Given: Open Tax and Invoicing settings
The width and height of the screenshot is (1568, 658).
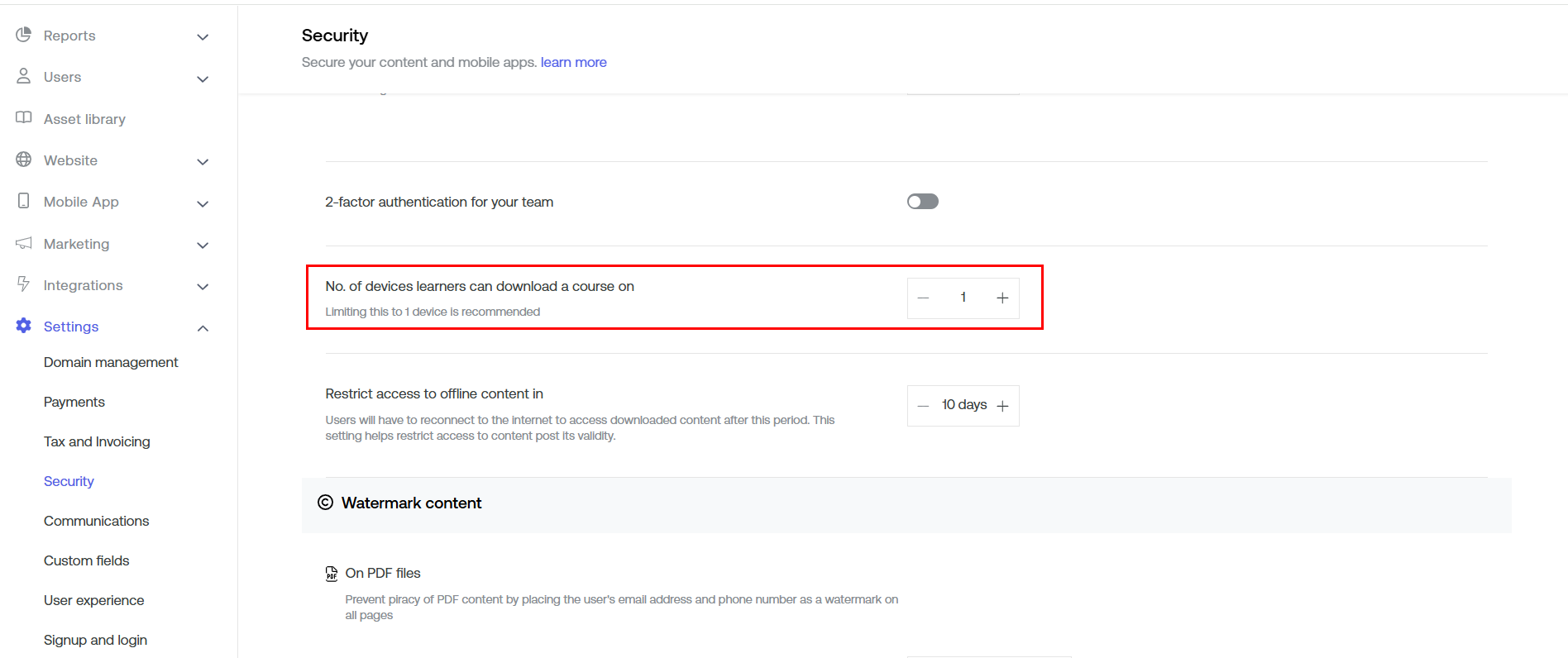Looking at the screenshot, I should point(97,441).
